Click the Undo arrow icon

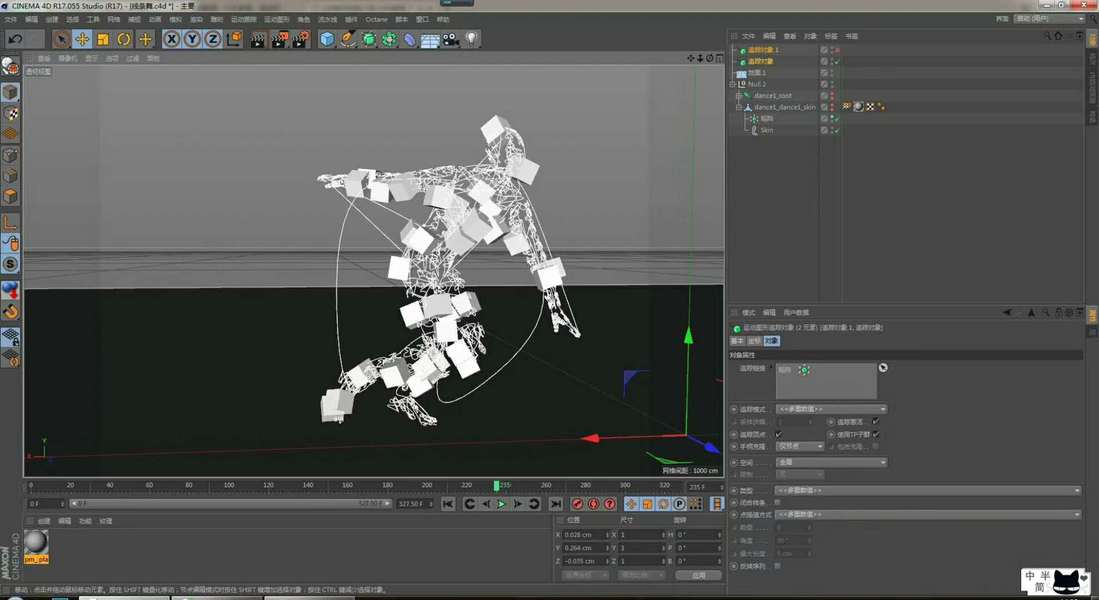(x=15, y=39)
